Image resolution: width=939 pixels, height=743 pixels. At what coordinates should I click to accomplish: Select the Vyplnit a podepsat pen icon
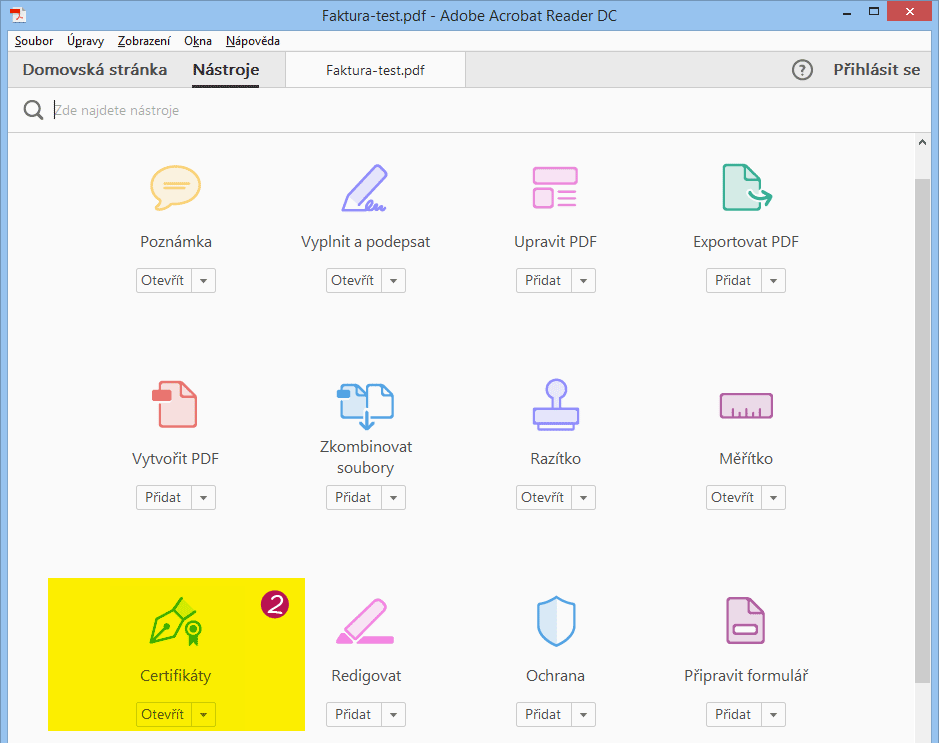(x=365, y=187)
